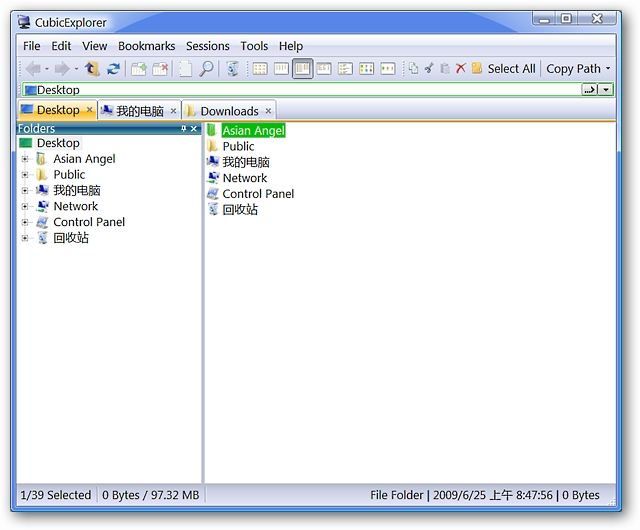Select Asian Angel in folder tree

coord(84,159)
